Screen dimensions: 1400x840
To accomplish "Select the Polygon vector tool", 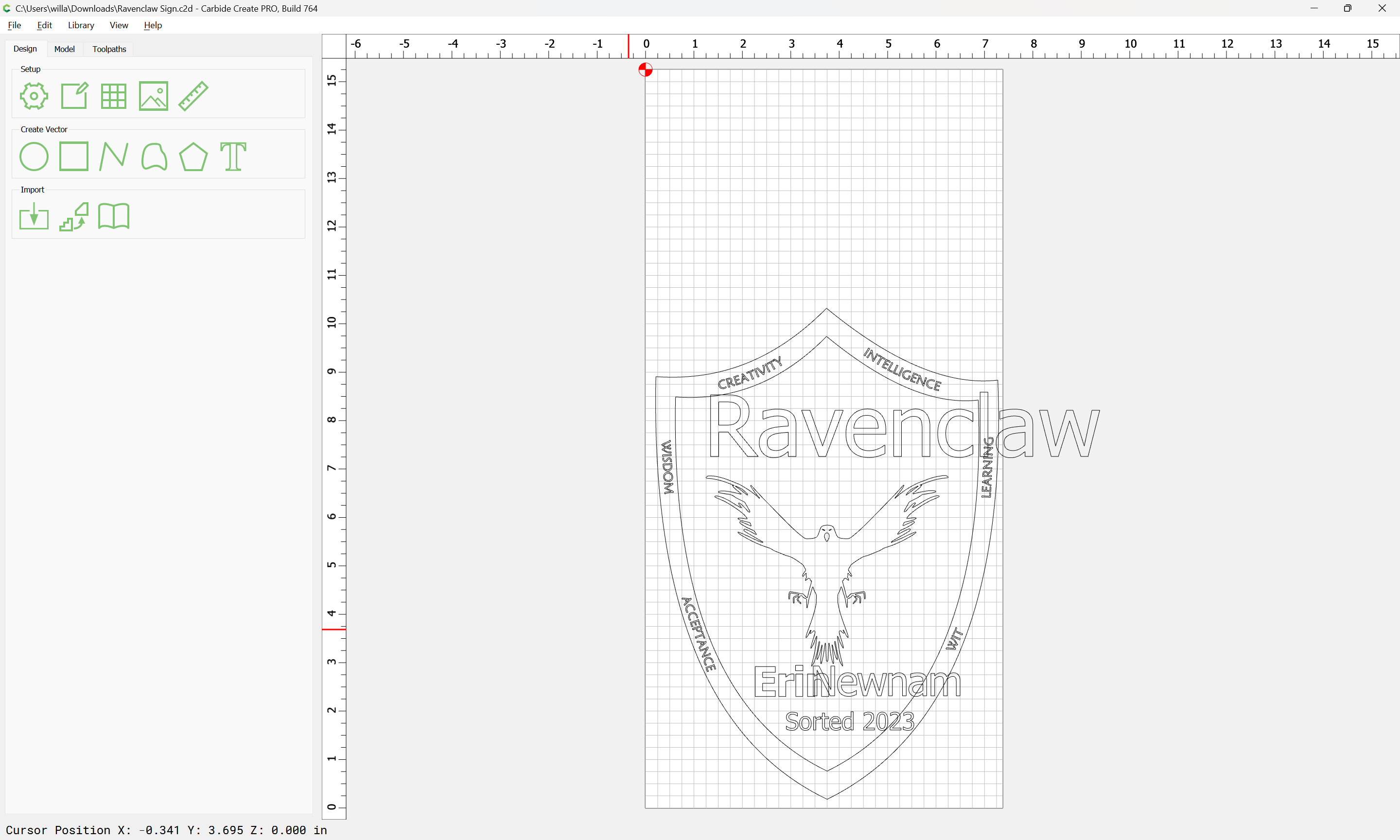I will (x=193, y=156).
